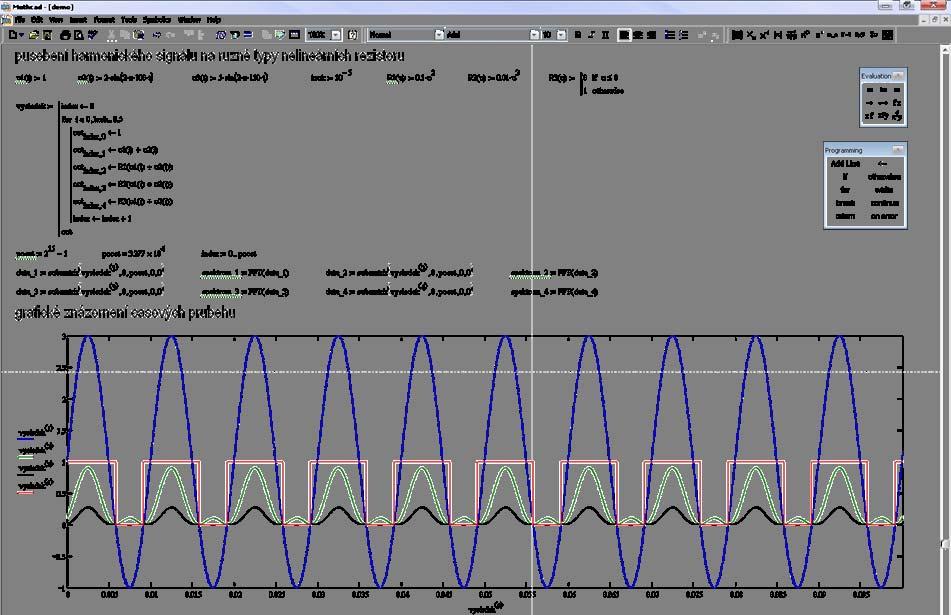Close the Programming palette
This screenshot has width=951, height=615.
point(898,149)
